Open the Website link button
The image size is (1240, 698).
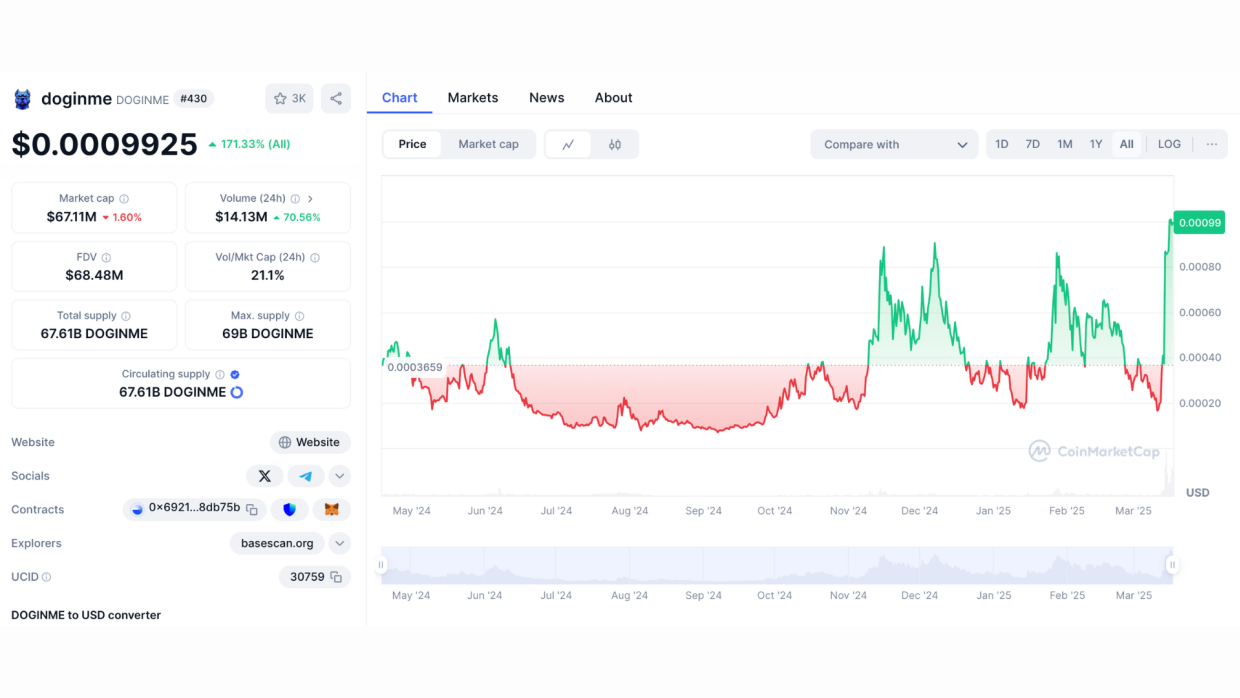[310, 442]
